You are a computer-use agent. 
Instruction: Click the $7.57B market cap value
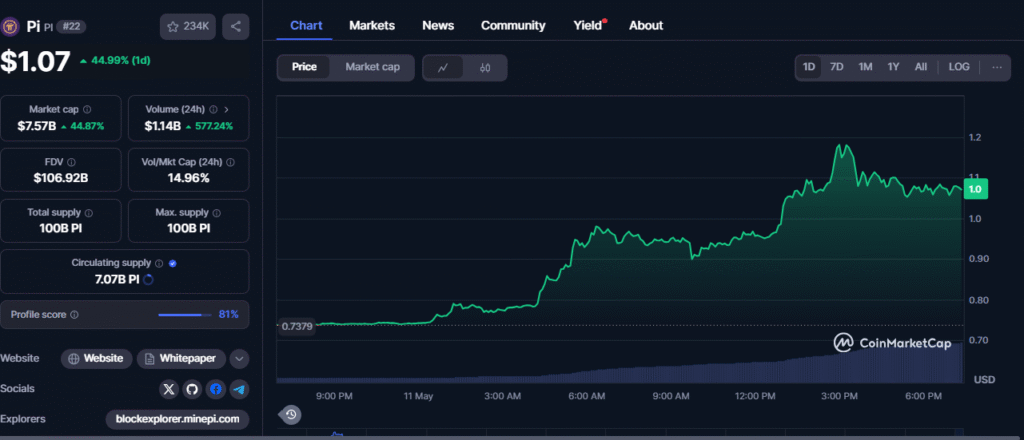tap(36, 126)
